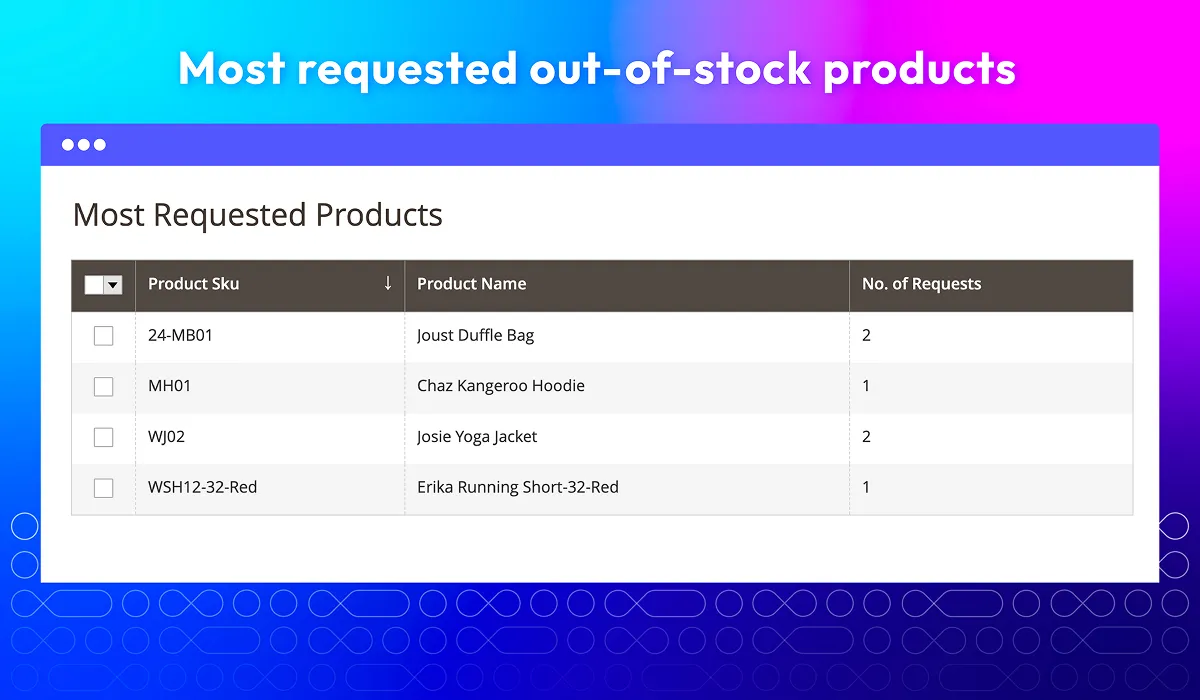Viewport: 1200px width, 700px height.
Task: Click the first white window dot
Action: point(68,145)
